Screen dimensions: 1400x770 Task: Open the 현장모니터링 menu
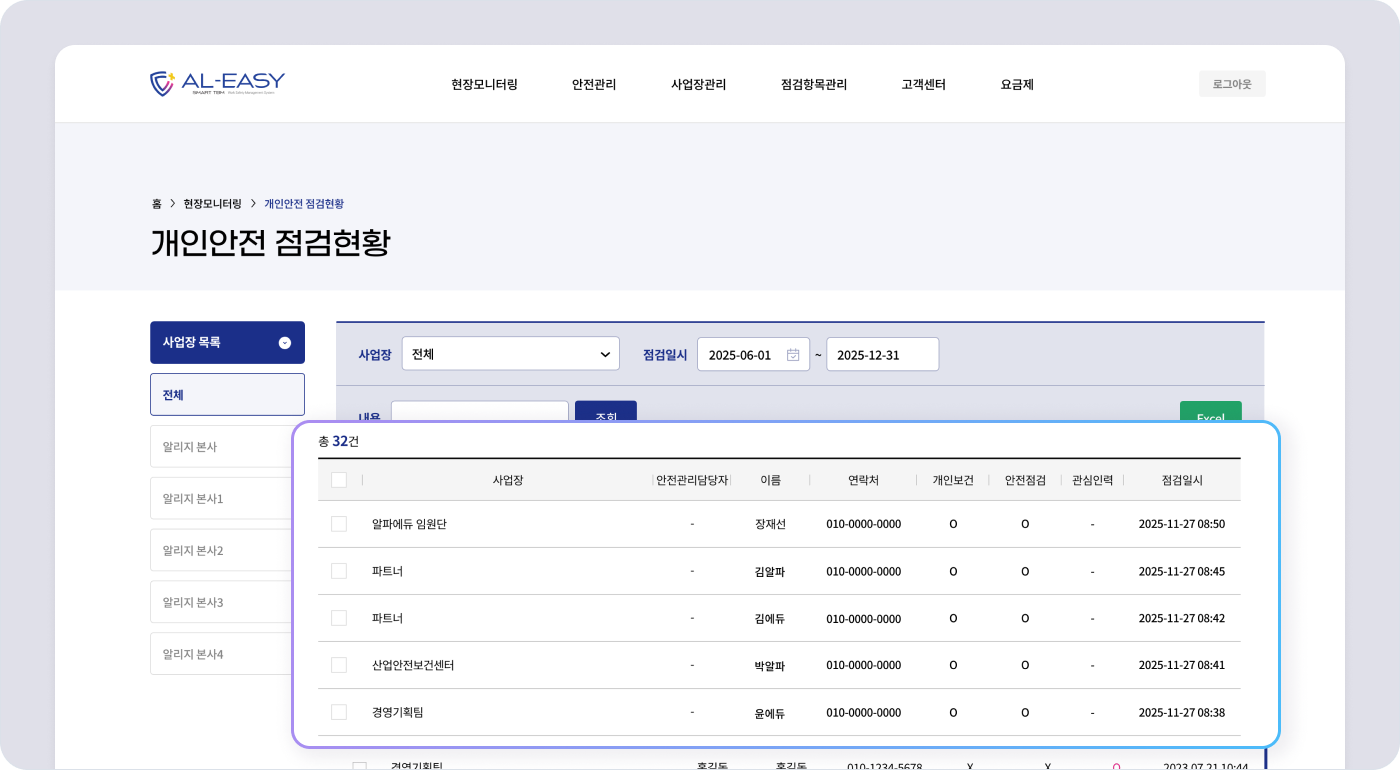pos(484,85)
